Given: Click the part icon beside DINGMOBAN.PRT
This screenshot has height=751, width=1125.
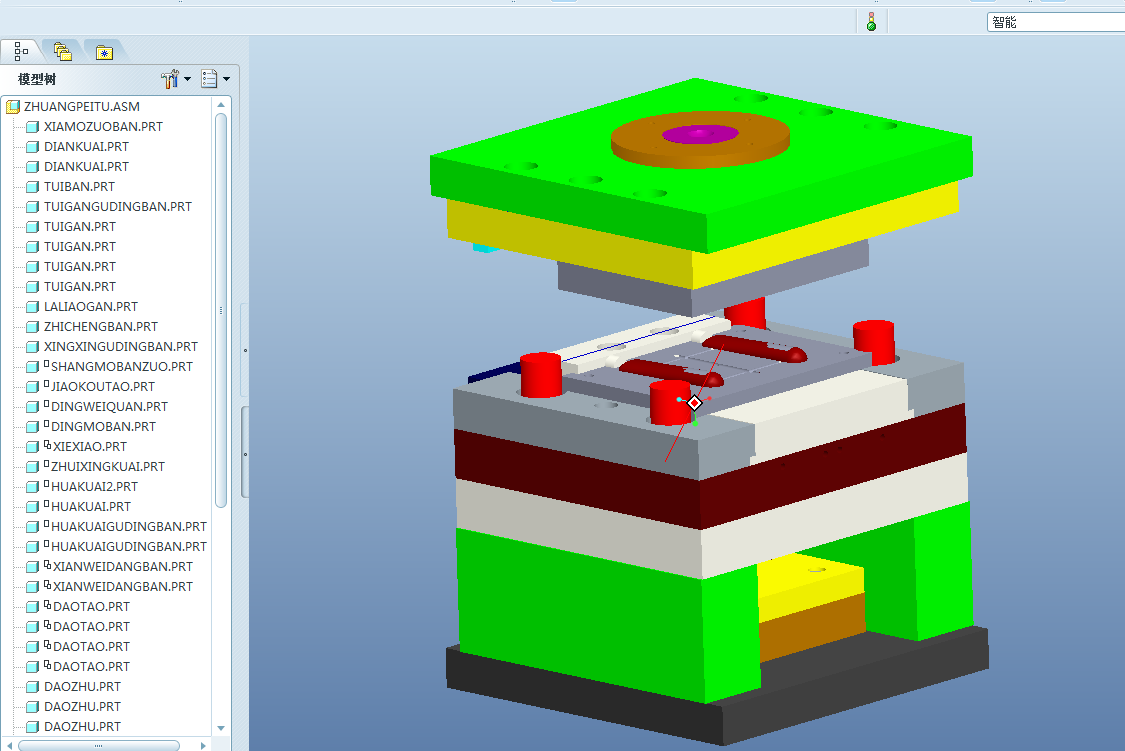Looking at the screenshot, I should (x=32, y=428).
